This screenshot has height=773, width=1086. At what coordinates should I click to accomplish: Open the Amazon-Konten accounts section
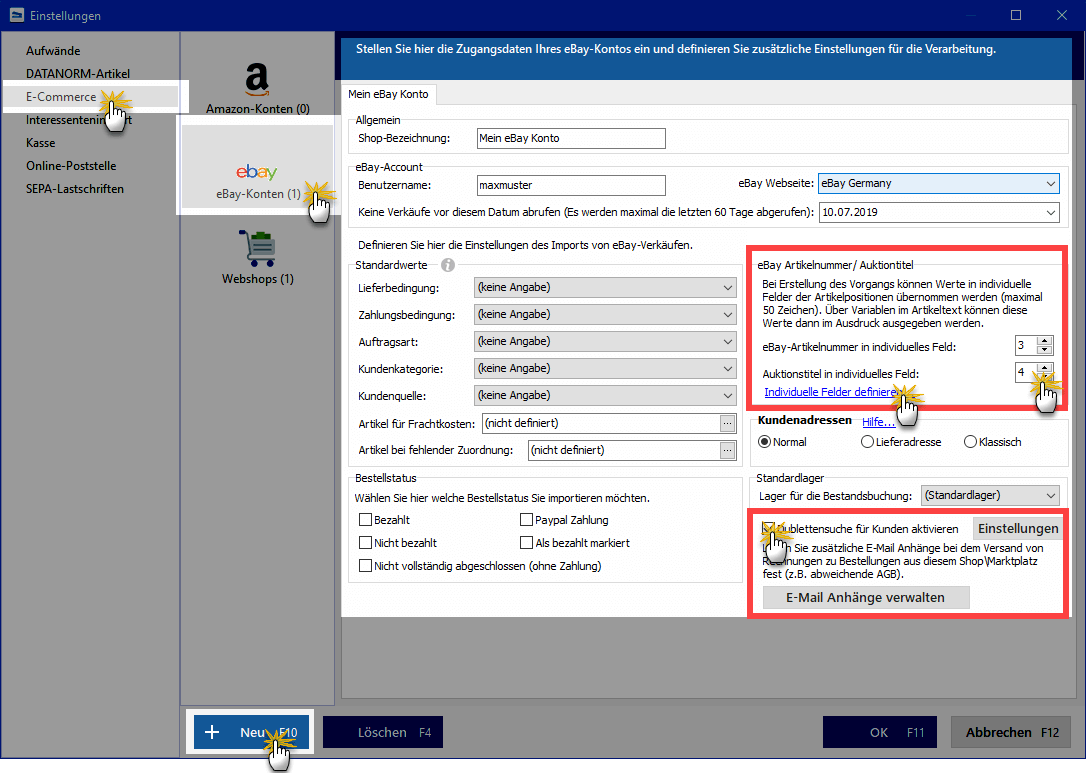pos(257,88)
